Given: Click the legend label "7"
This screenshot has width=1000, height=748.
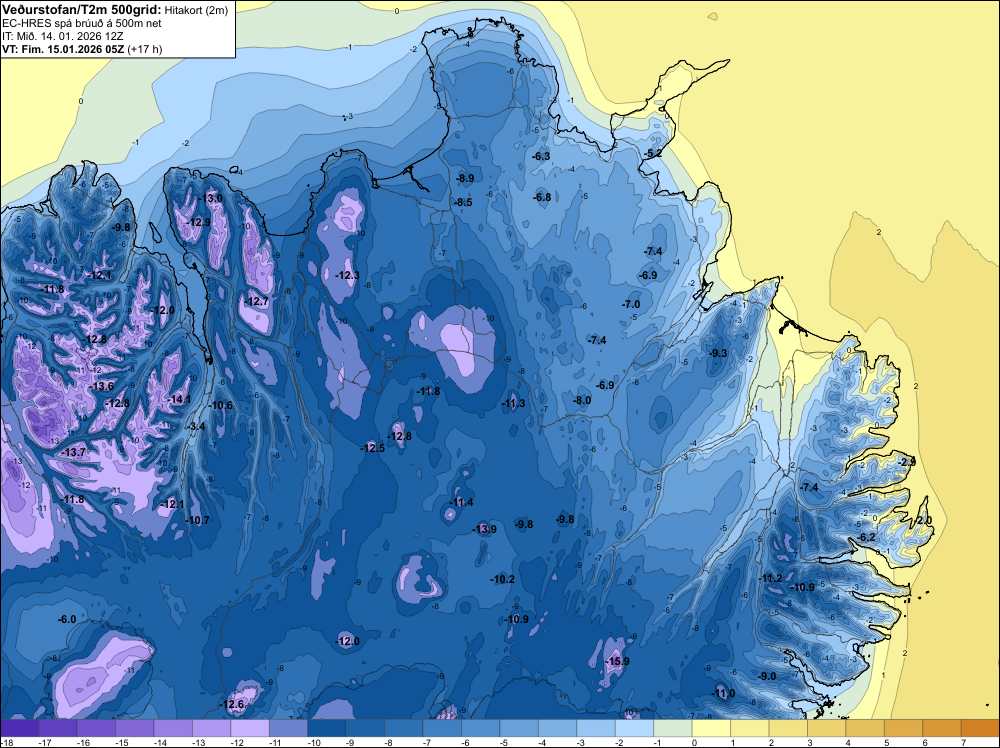Looking at the screenshot, I should tap(963, 742).
